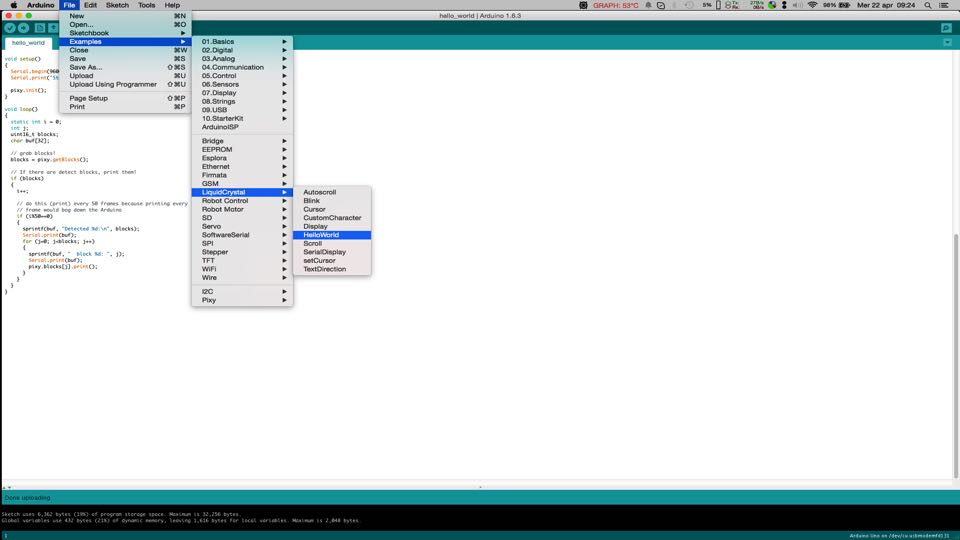Expand the Stepper examples submenu
The width and height of the screenshot is (960, 540).
pyautogui.click(x=242, y=252)
